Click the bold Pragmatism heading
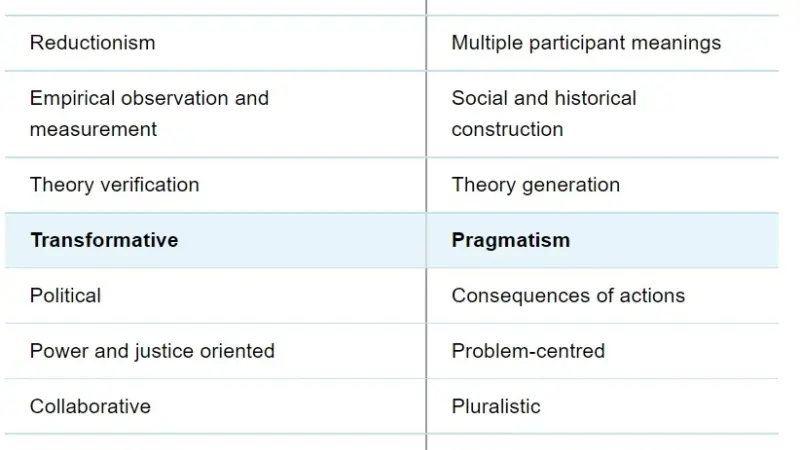 point(510,240)
